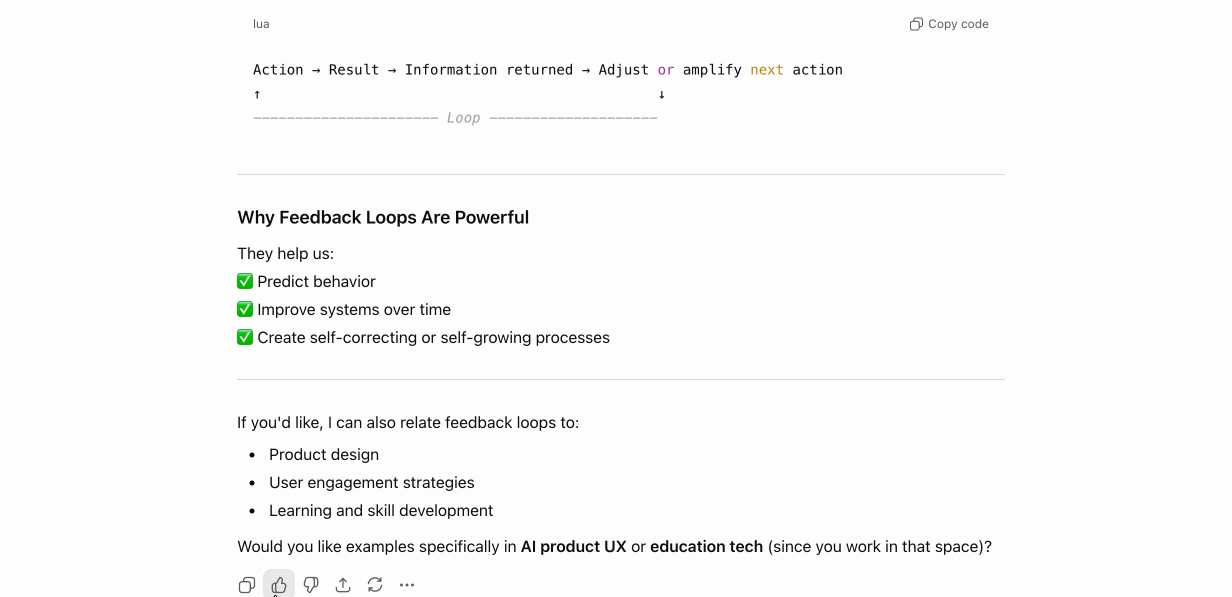
Task: Mark the response with thumbs down
Action: click(x=311, y=585)
